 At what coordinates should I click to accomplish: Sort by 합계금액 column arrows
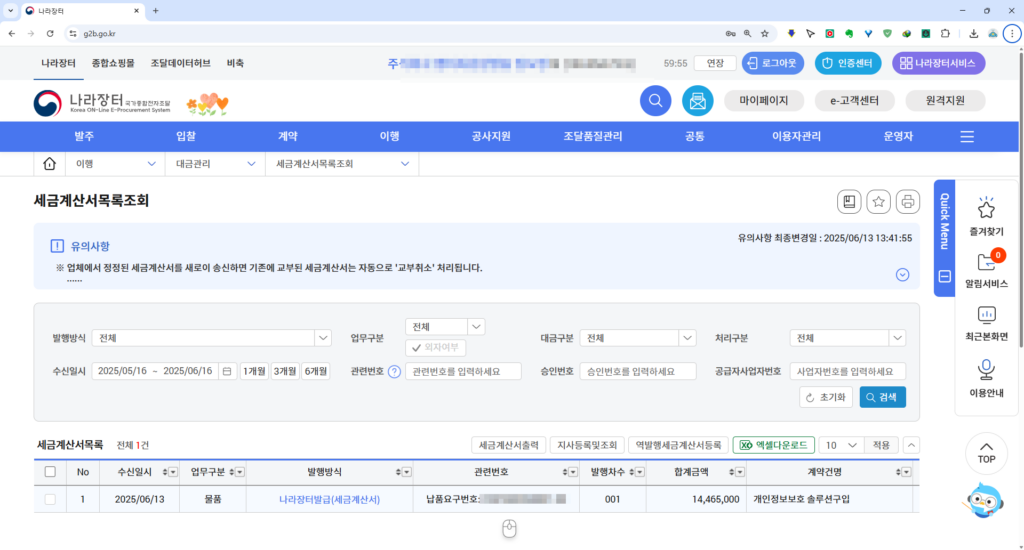click(x=731, y=472)
